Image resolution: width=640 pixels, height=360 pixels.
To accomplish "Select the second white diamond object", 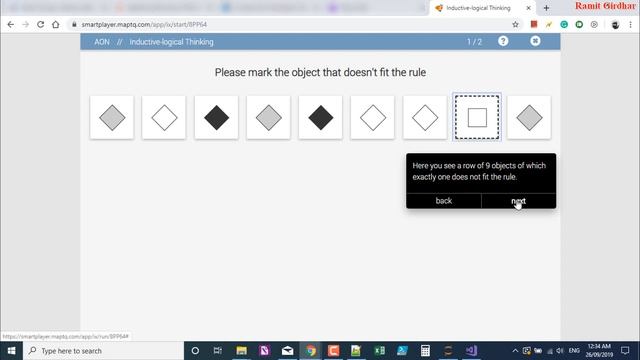I will click(x=164, y=118).
